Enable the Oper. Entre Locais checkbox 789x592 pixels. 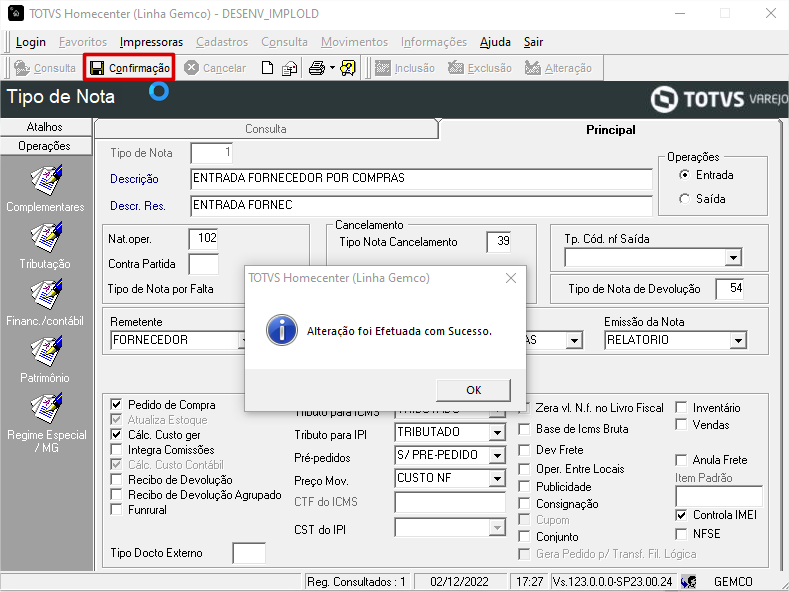(x=524, y=469)
